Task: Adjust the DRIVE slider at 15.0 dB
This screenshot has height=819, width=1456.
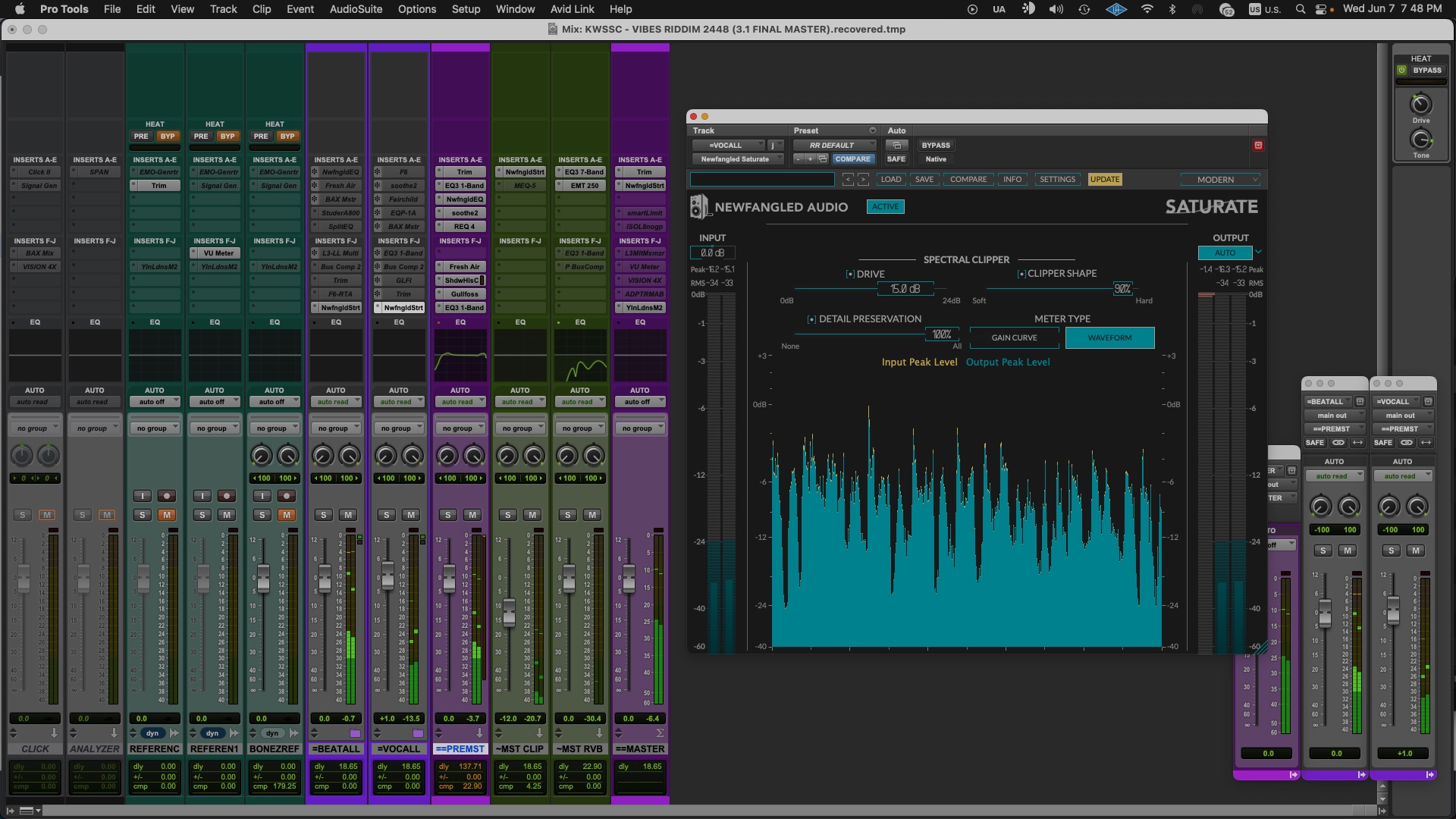Action: pos(905,289)
